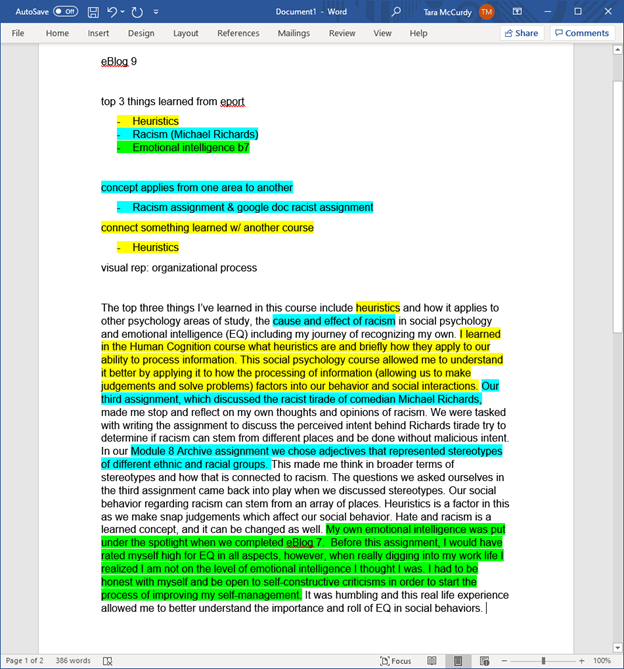Click the Search magnifier icon
This screenshot has height=669, width=624.
pyautogui.click(x=397, y=11)
